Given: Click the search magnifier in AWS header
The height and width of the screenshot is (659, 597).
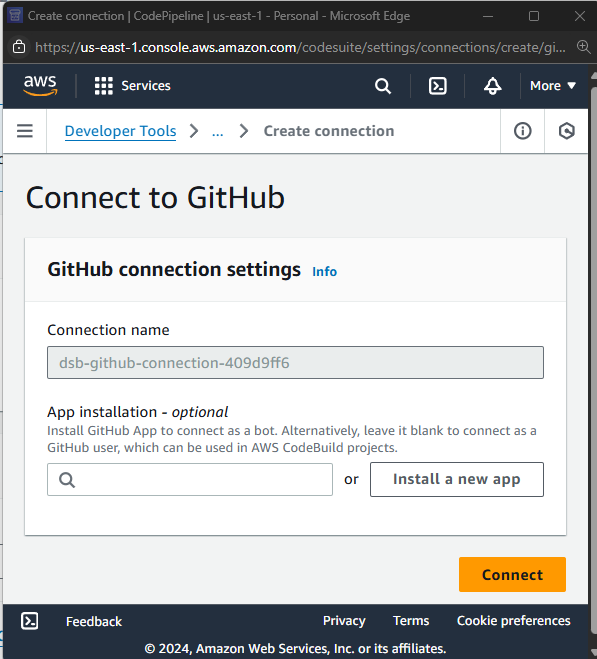Looking at the screenshot, I should [x=383, y=86].
